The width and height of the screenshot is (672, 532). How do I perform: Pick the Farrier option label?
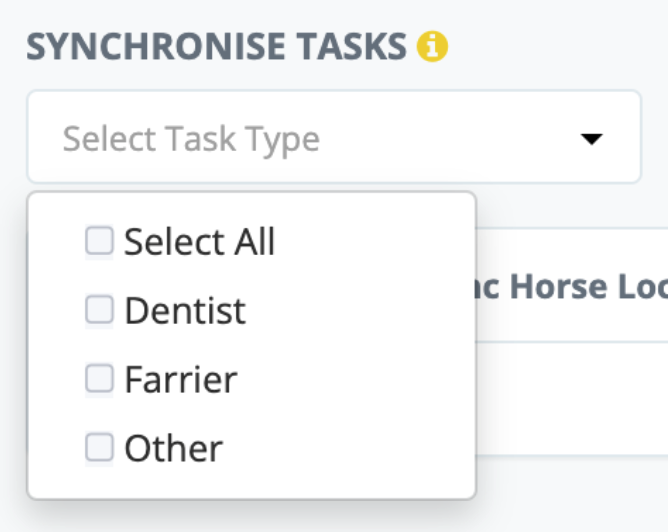point(181,380)
